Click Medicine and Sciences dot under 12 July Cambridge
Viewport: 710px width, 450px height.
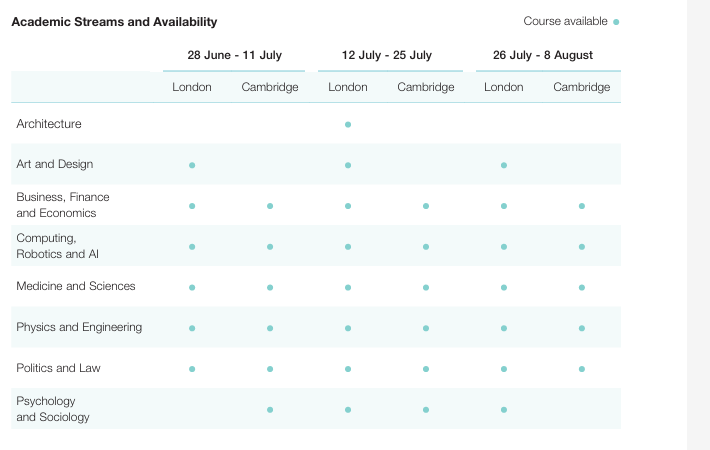click(426, 287)
